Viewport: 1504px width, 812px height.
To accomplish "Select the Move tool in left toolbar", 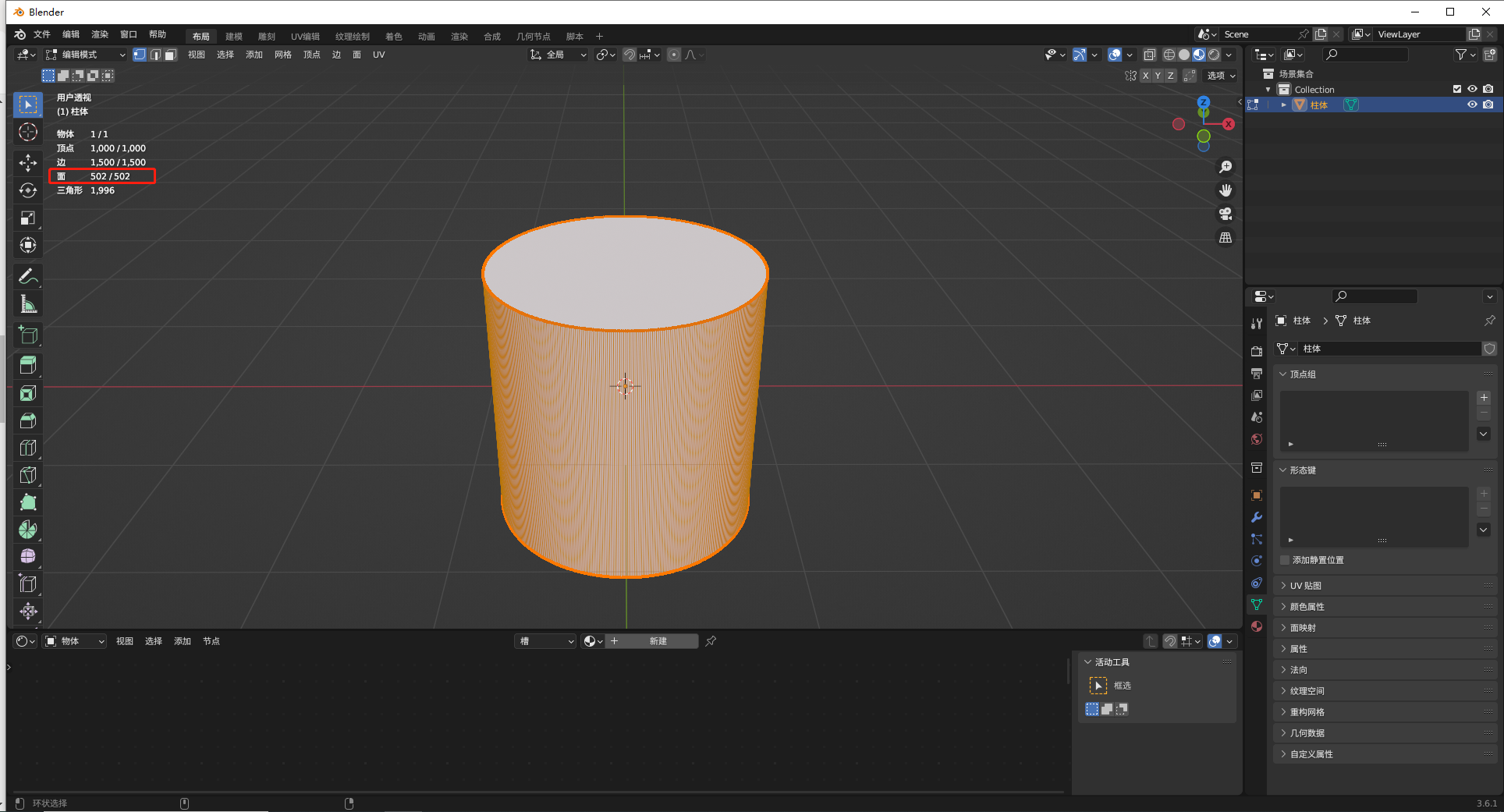I will pyautogui.click(x=28, y=162).
